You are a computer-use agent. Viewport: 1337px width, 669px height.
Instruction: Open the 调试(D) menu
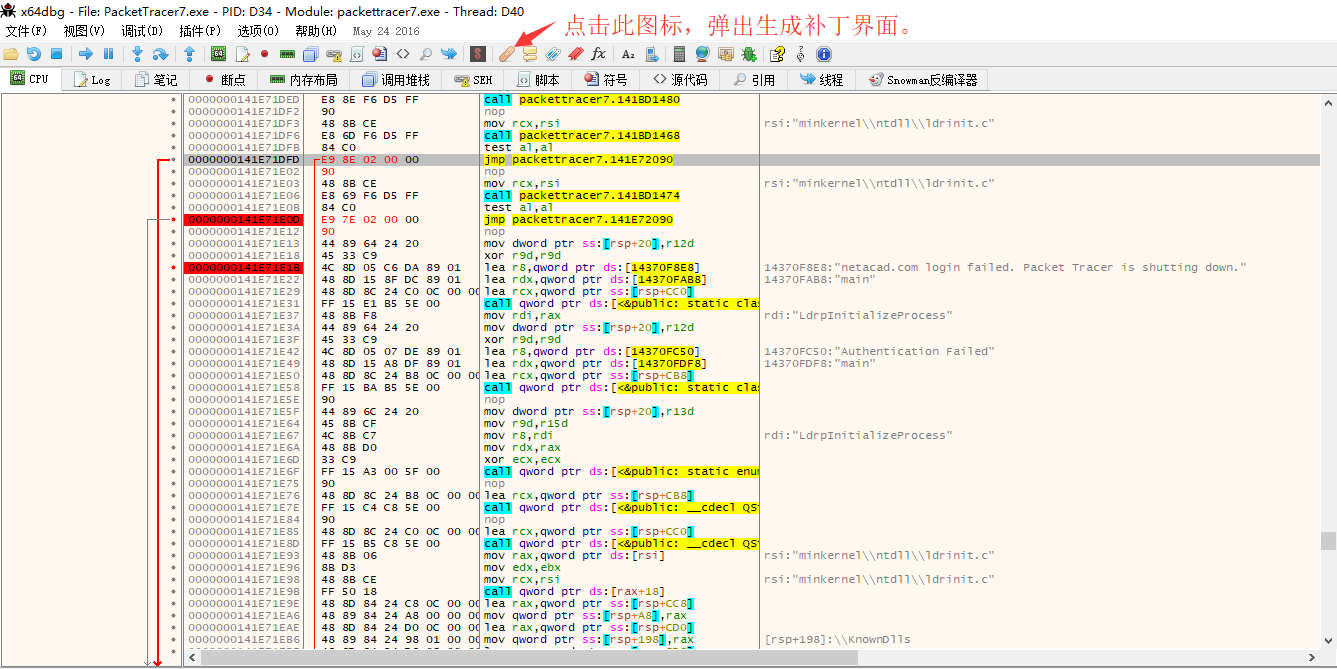(141, 31)
